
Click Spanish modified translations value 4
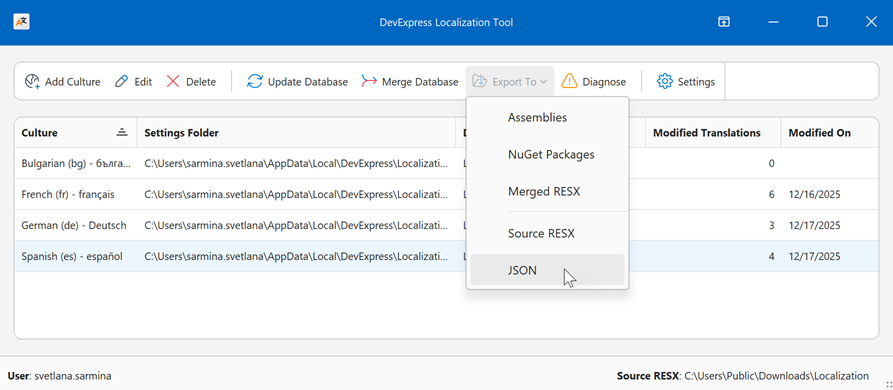coord(772,256)
